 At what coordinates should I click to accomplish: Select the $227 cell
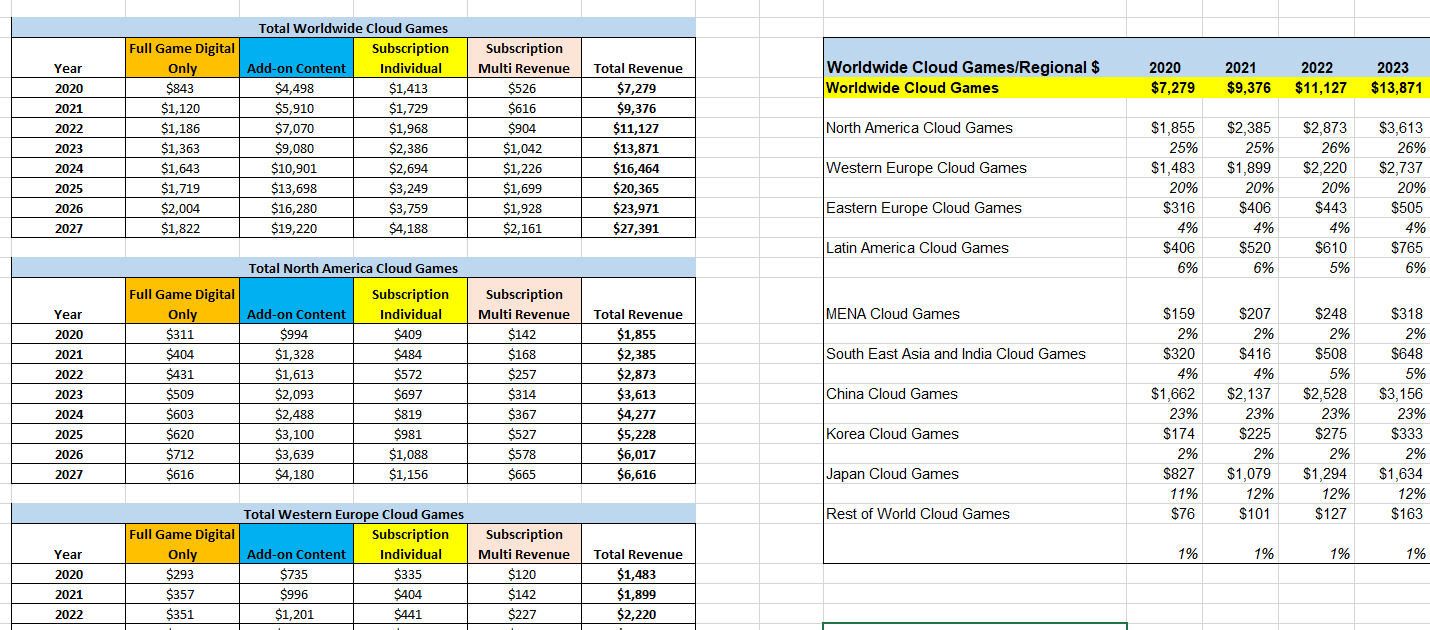[x=524, y=614]
